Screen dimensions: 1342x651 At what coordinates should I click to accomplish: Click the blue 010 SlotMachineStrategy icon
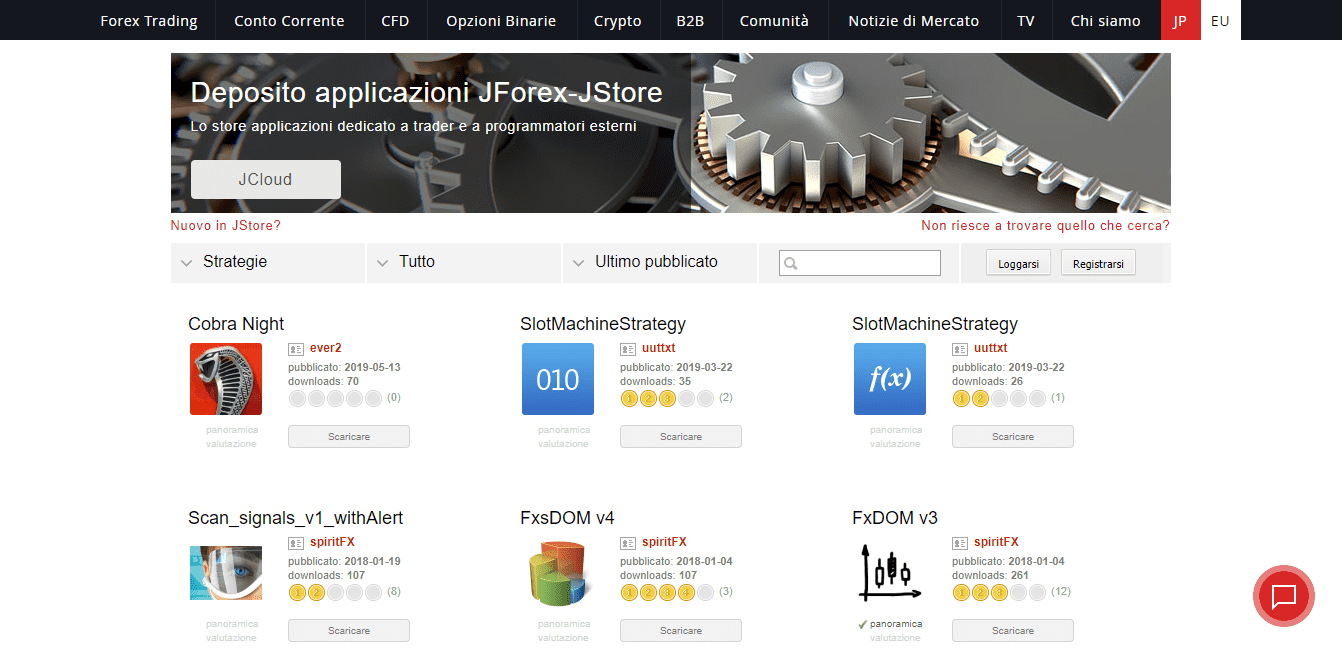558,379
